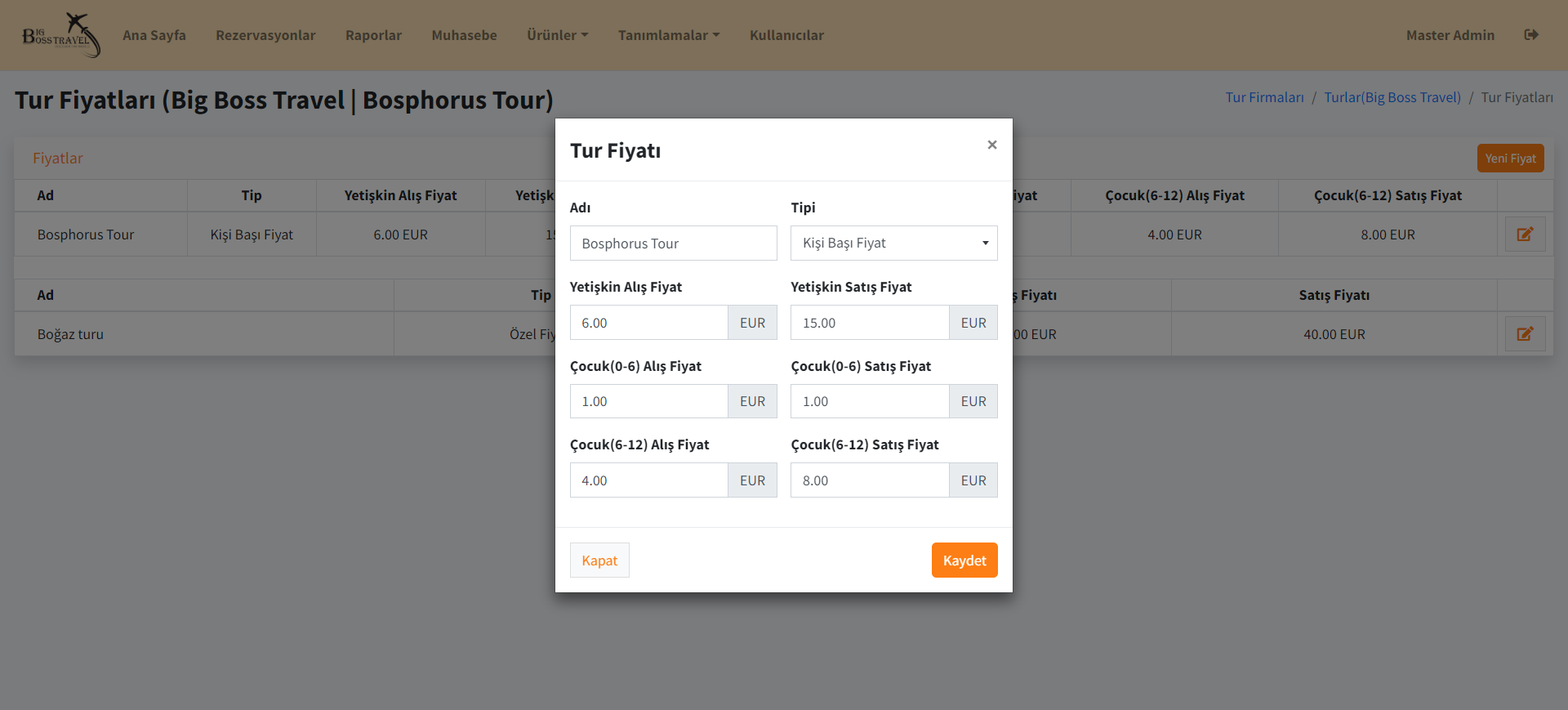Screen dimensions: 1568x710
Task: Click the Adı input with Bosphorus Tour
Action: (x=674, y=243)
